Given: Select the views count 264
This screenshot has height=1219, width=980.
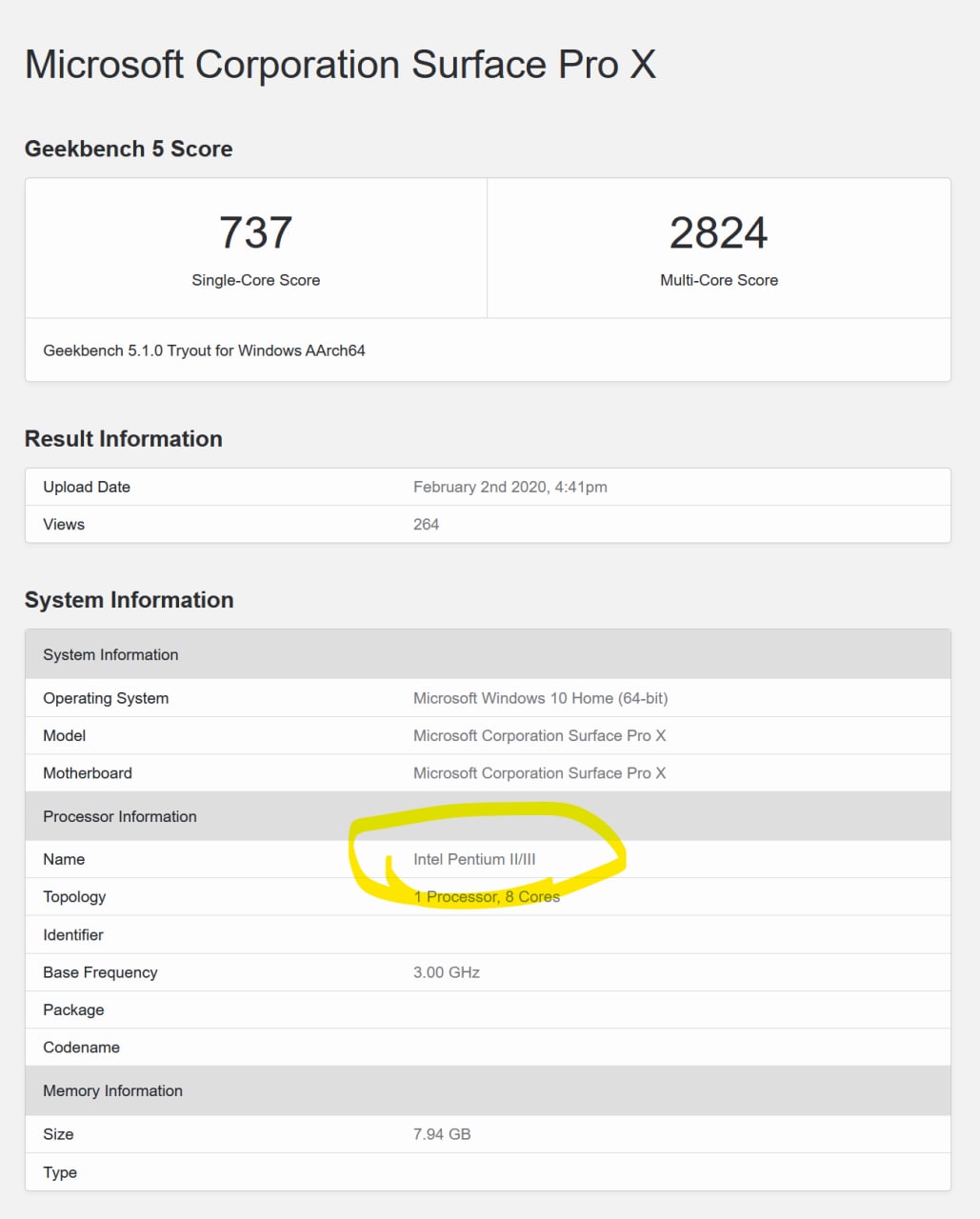Looking at the screenshot, I should (x=426, y=524).
